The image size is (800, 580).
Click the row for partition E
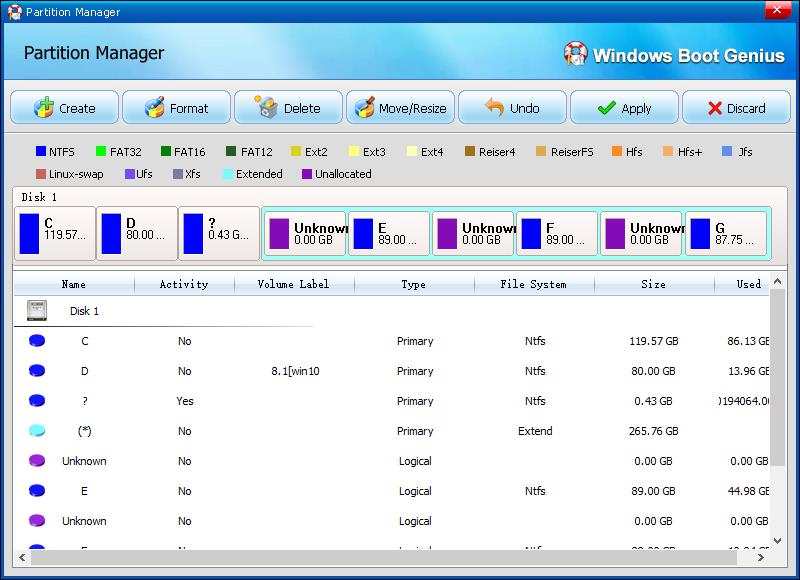(85, 491)
